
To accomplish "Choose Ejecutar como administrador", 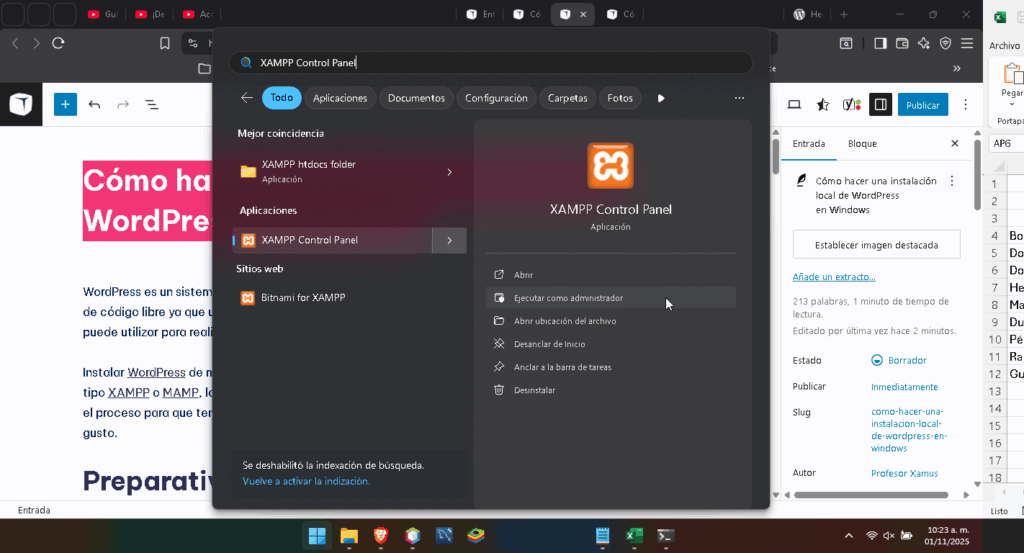I will click(x=610, y=298).
